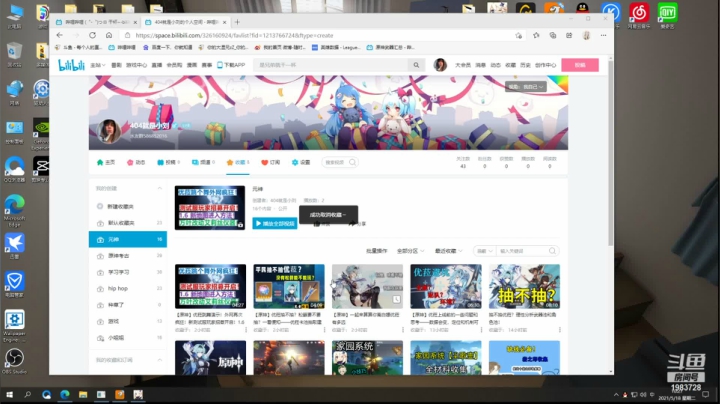The width and height of the screenshot is (720, 404).
Task: Switch to the 主页 tab
Action: (x=106, y=163)
